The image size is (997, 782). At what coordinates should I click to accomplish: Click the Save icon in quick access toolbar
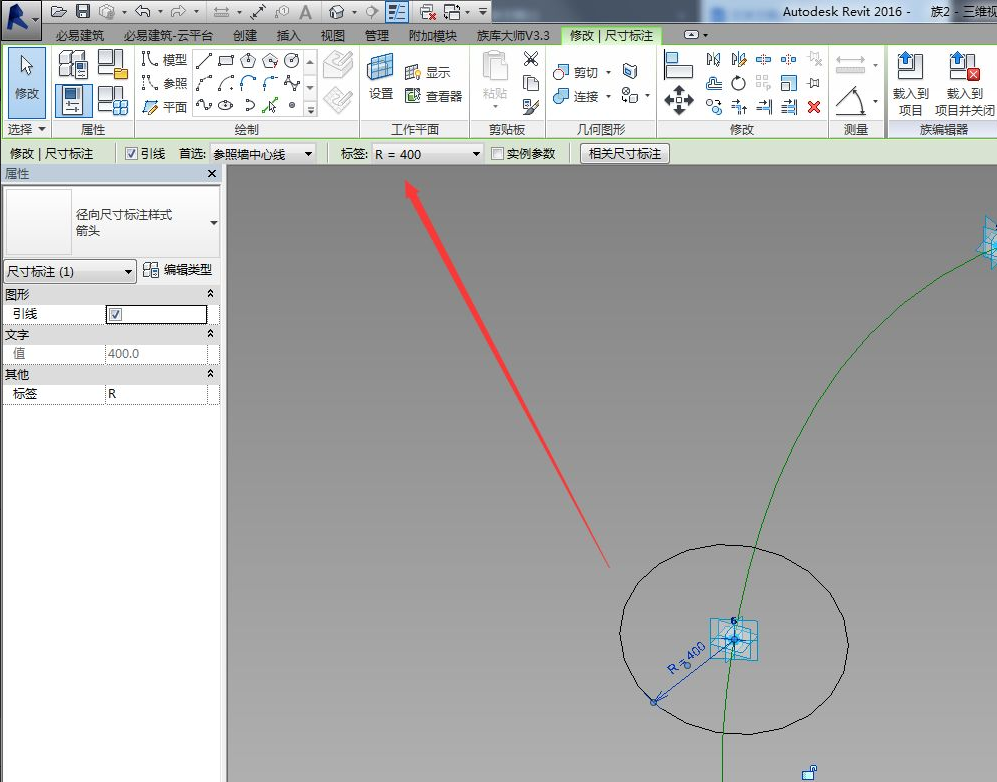(83, 12)
